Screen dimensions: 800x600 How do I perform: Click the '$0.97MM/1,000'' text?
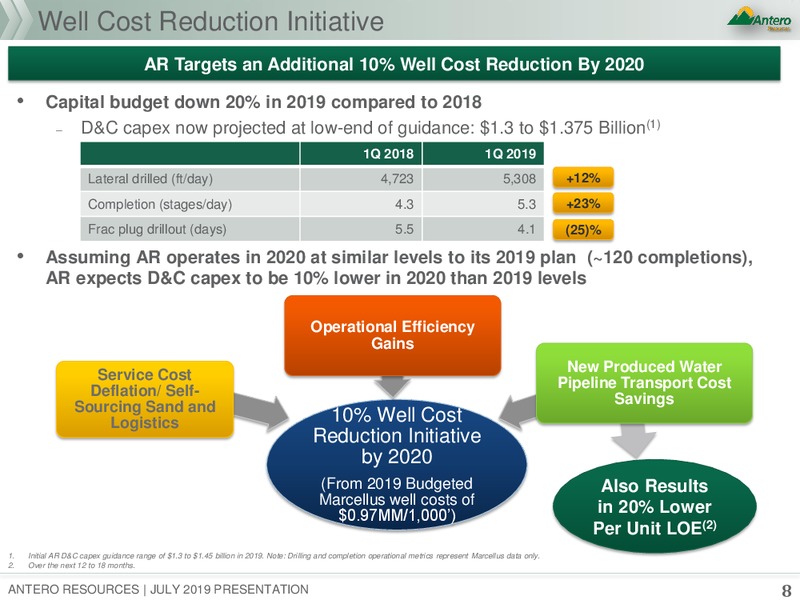397,515
